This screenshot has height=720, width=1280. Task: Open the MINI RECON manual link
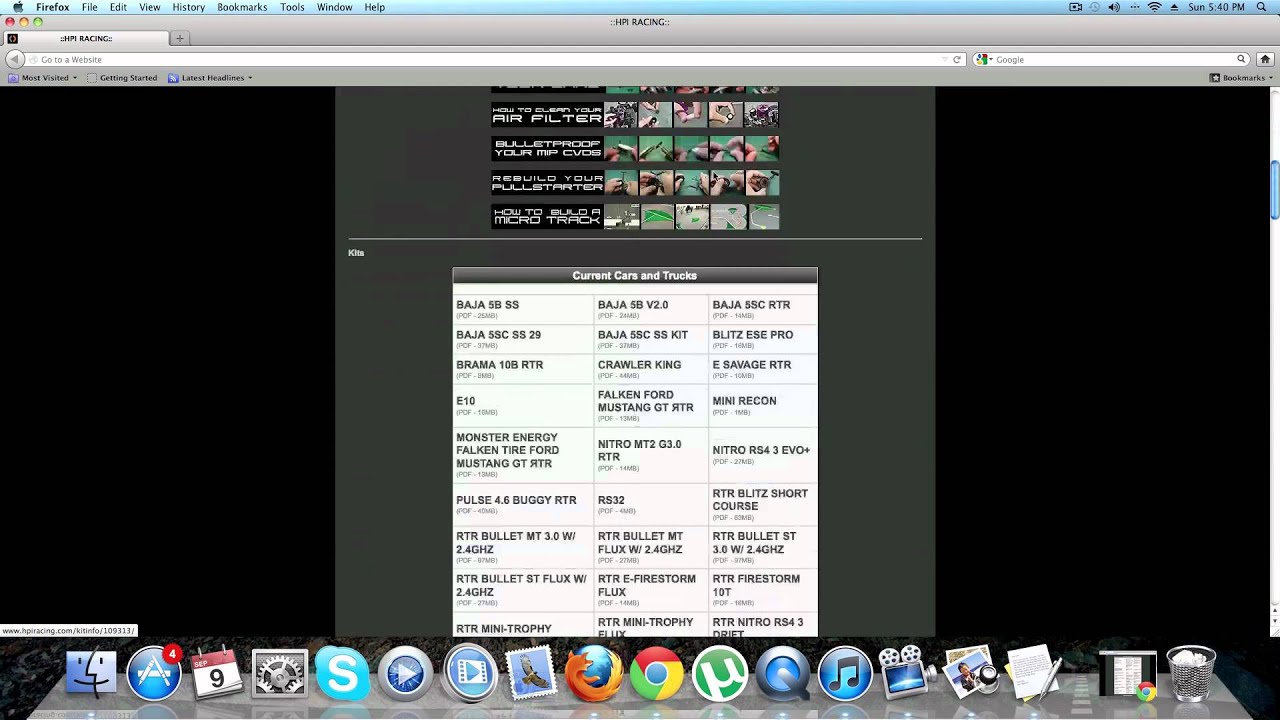pos(744,401)
